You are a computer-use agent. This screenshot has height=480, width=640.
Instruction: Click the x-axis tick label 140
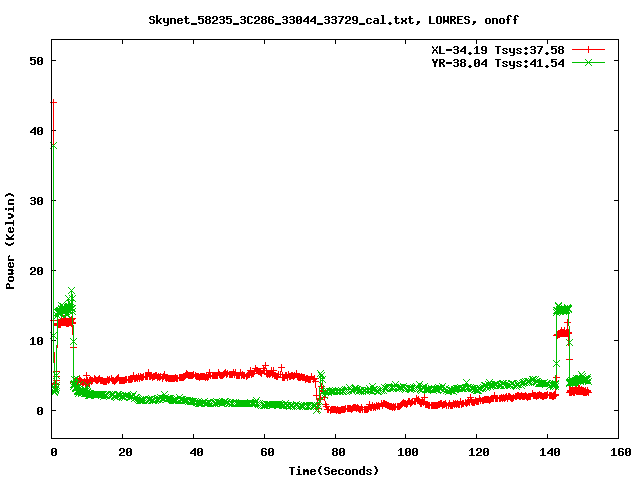tap(550, 452)
